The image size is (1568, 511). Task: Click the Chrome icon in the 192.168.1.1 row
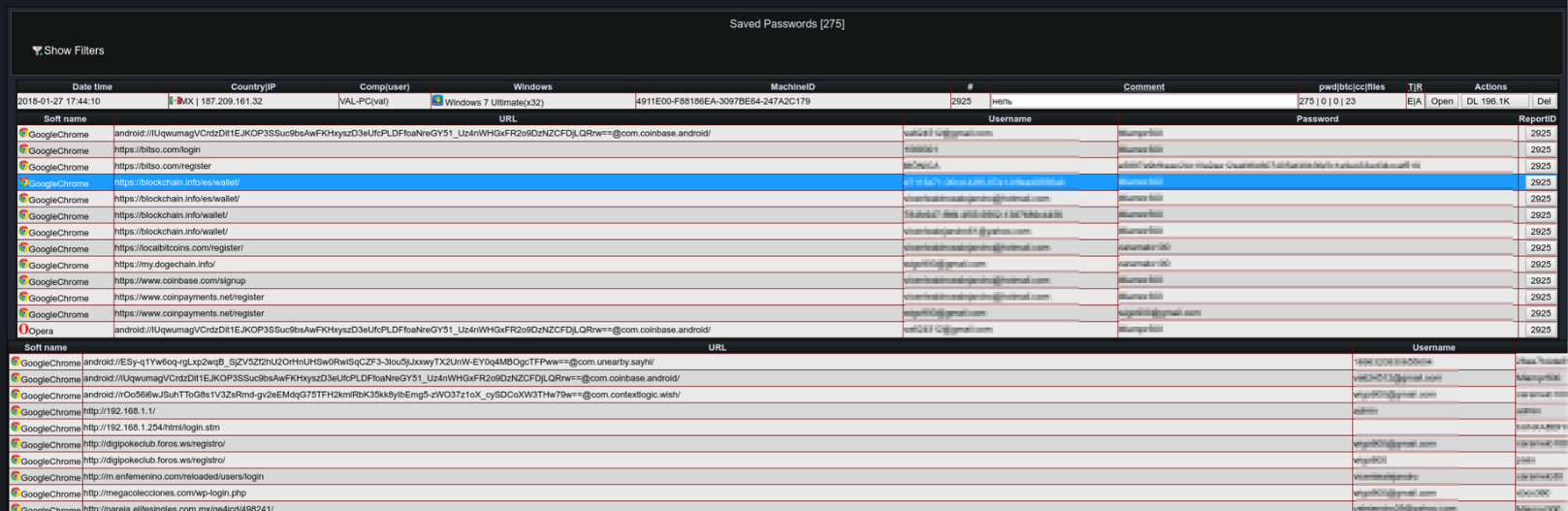coord(16,411)
